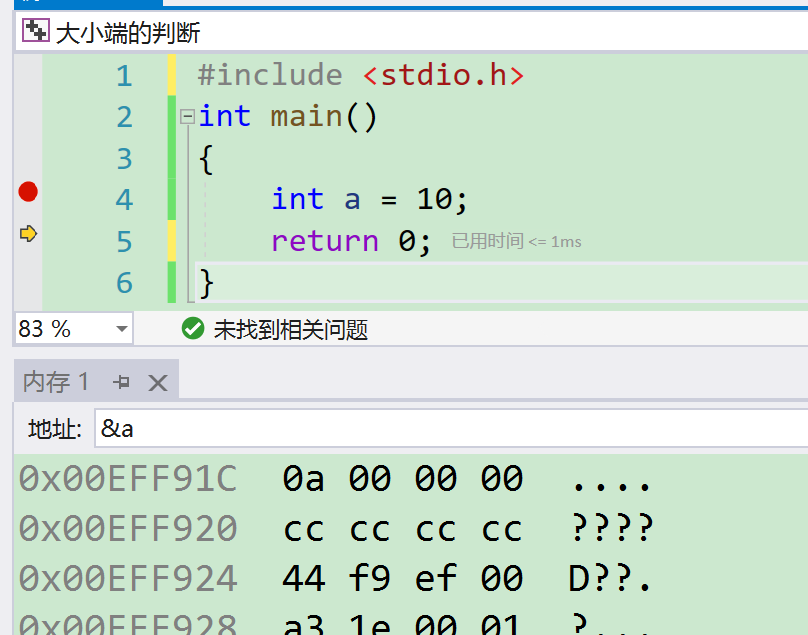The image size is (808, 635).
Task: Click the byte f9 in memory view
Action: click(369, 578)
